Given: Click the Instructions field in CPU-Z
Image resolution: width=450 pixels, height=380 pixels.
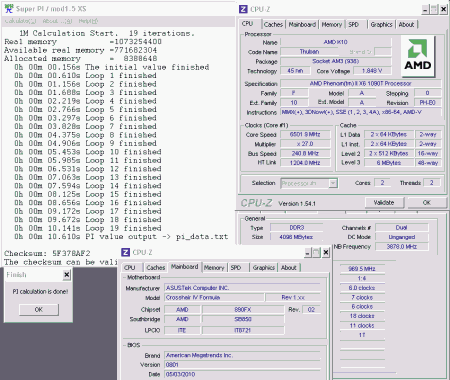Looking at the screenshot, I should [x=361, y=112].
